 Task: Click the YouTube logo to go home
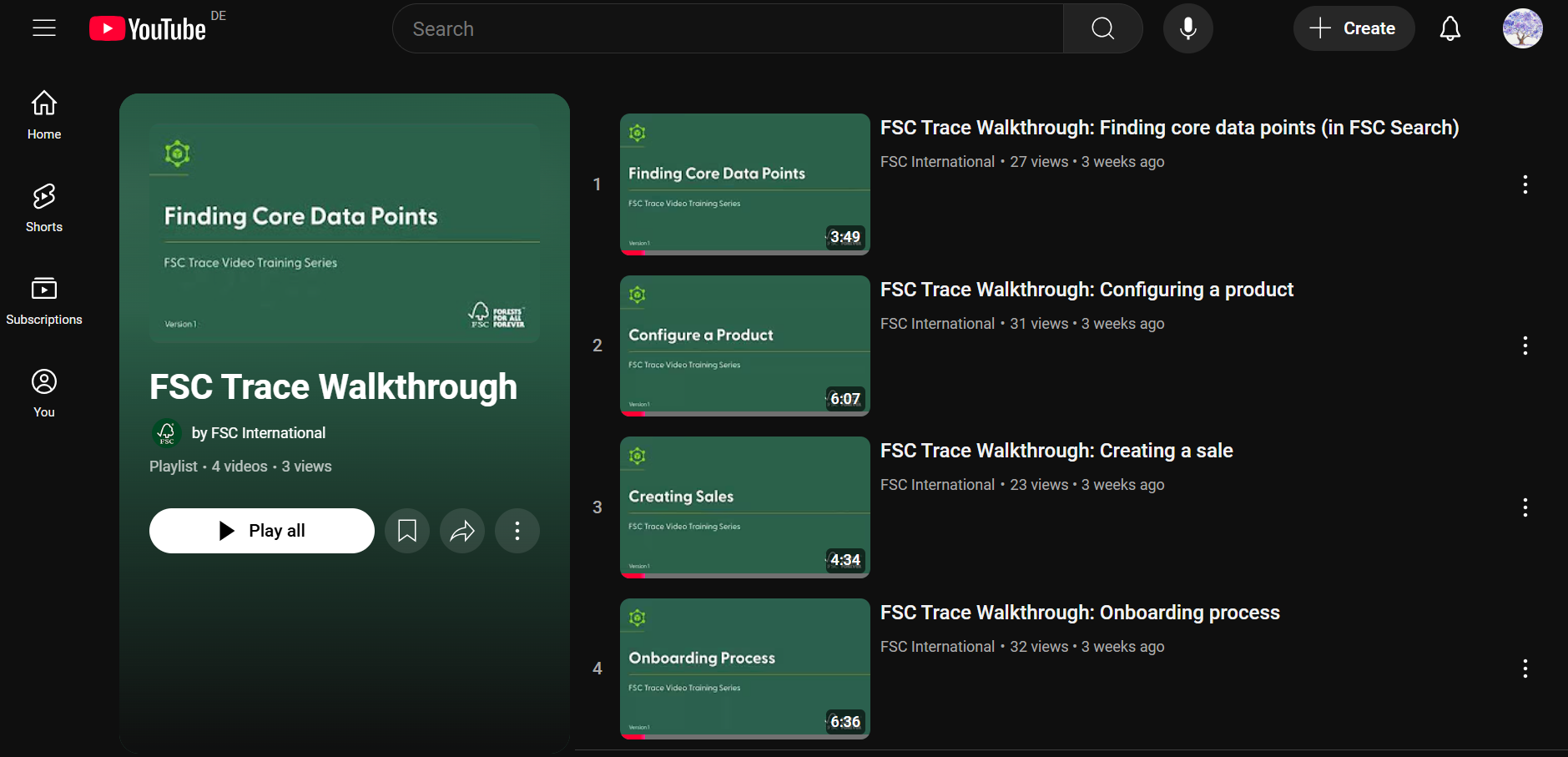[147, 28]
